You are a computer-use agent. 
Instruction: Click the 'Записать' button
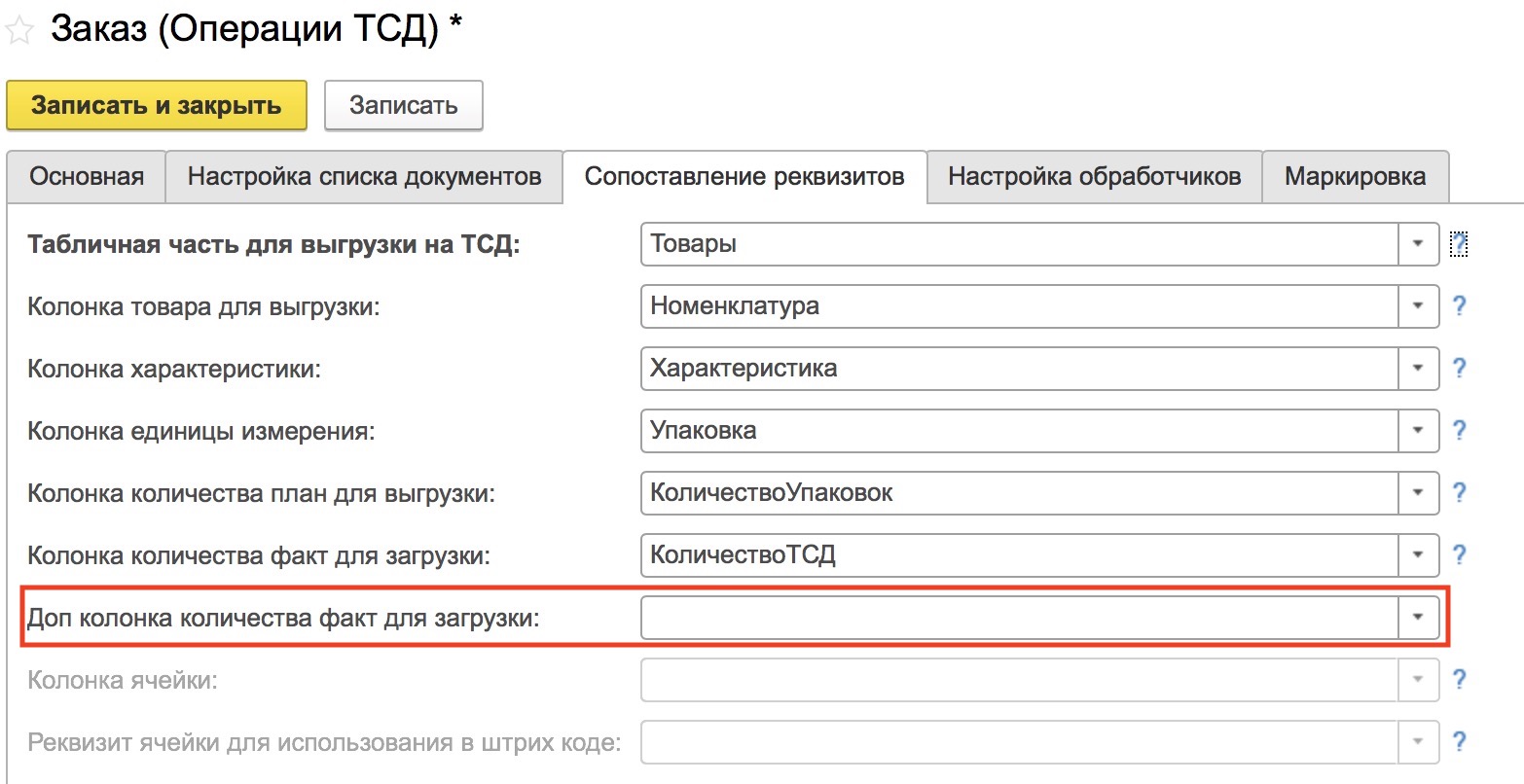tap(403, 105)
